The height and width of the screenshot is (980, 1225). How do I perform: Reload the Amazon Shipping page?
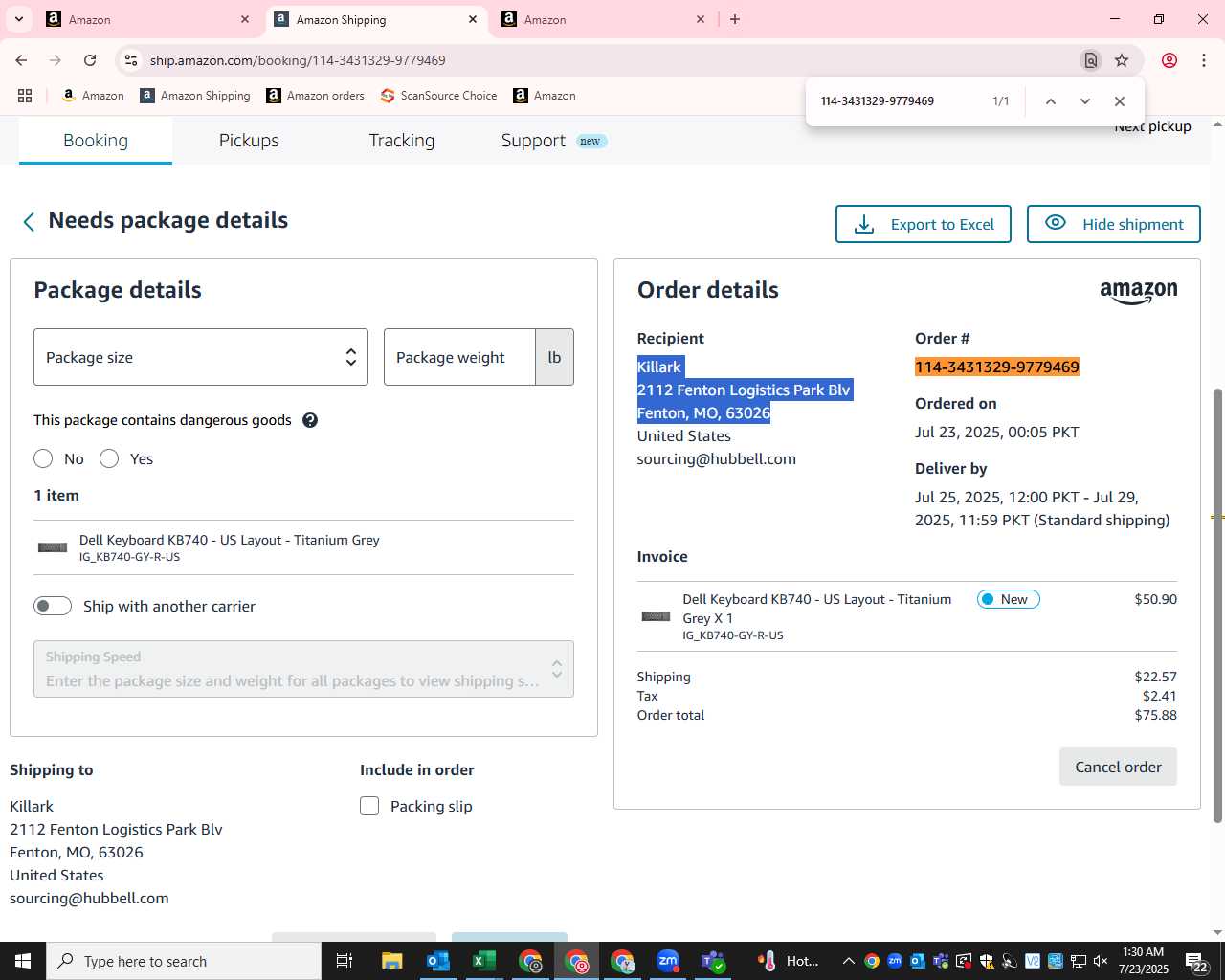90,60
